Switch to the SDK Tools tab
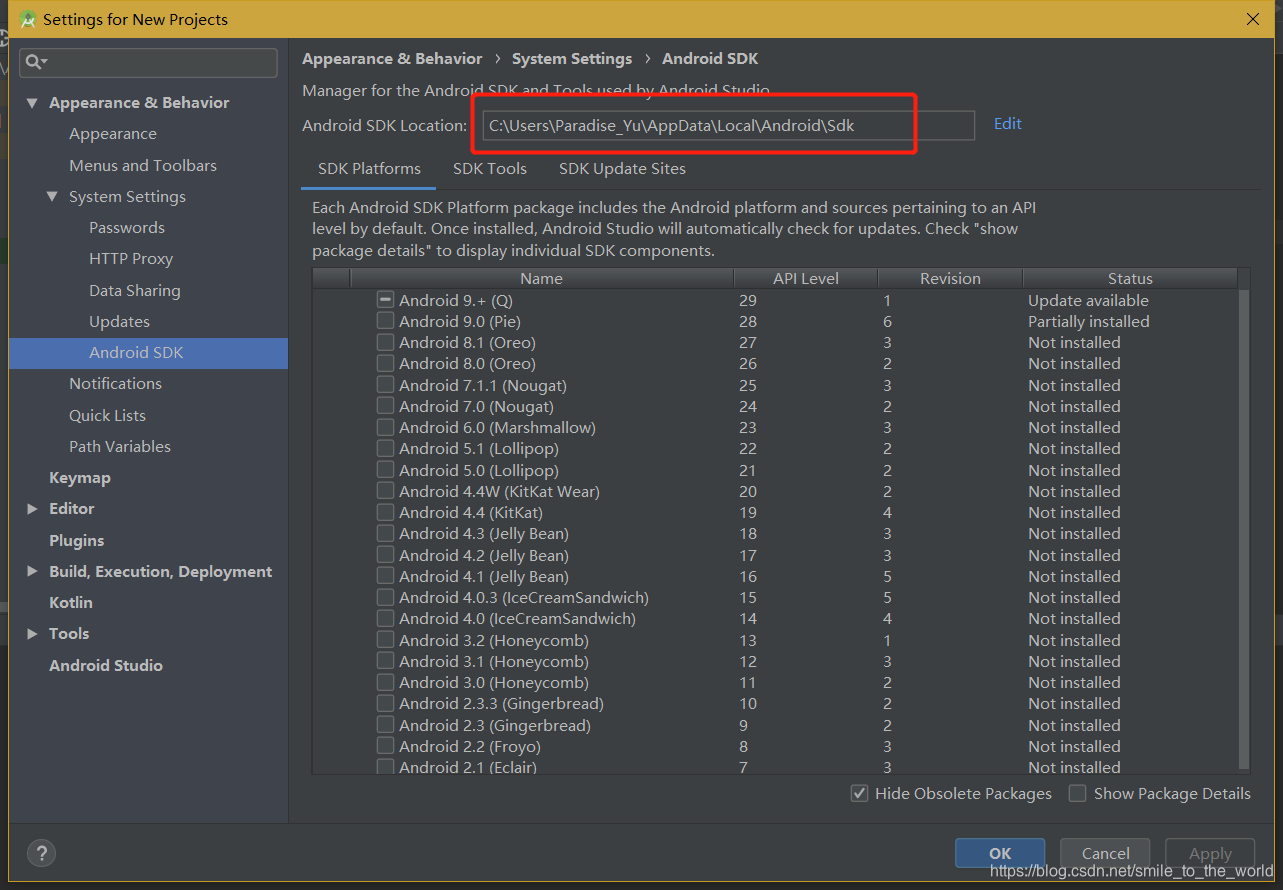Viewport: 1283px width, 890px height. (x=490, y=168)
